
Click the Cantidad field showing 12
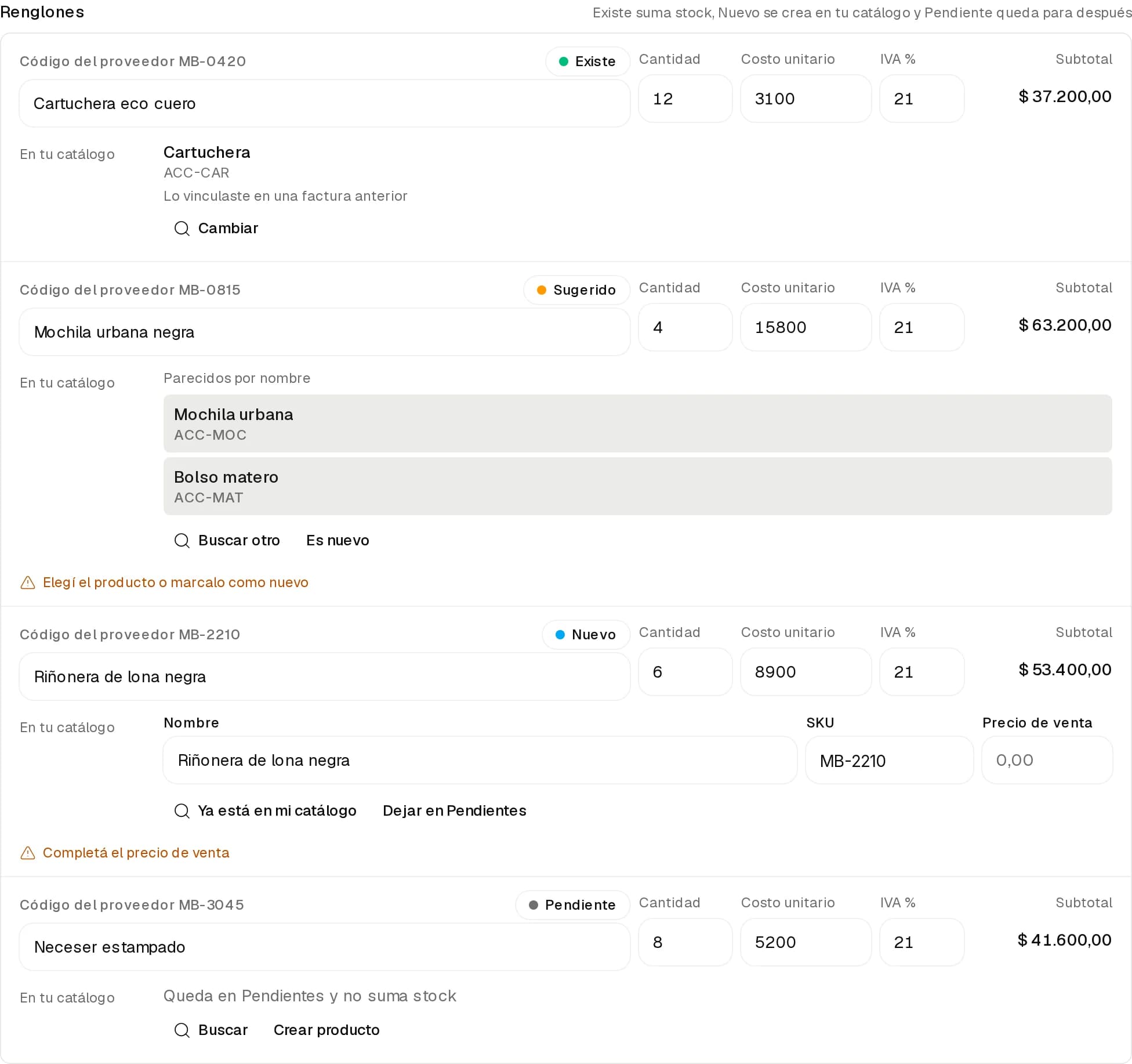(x=685, y=99)
